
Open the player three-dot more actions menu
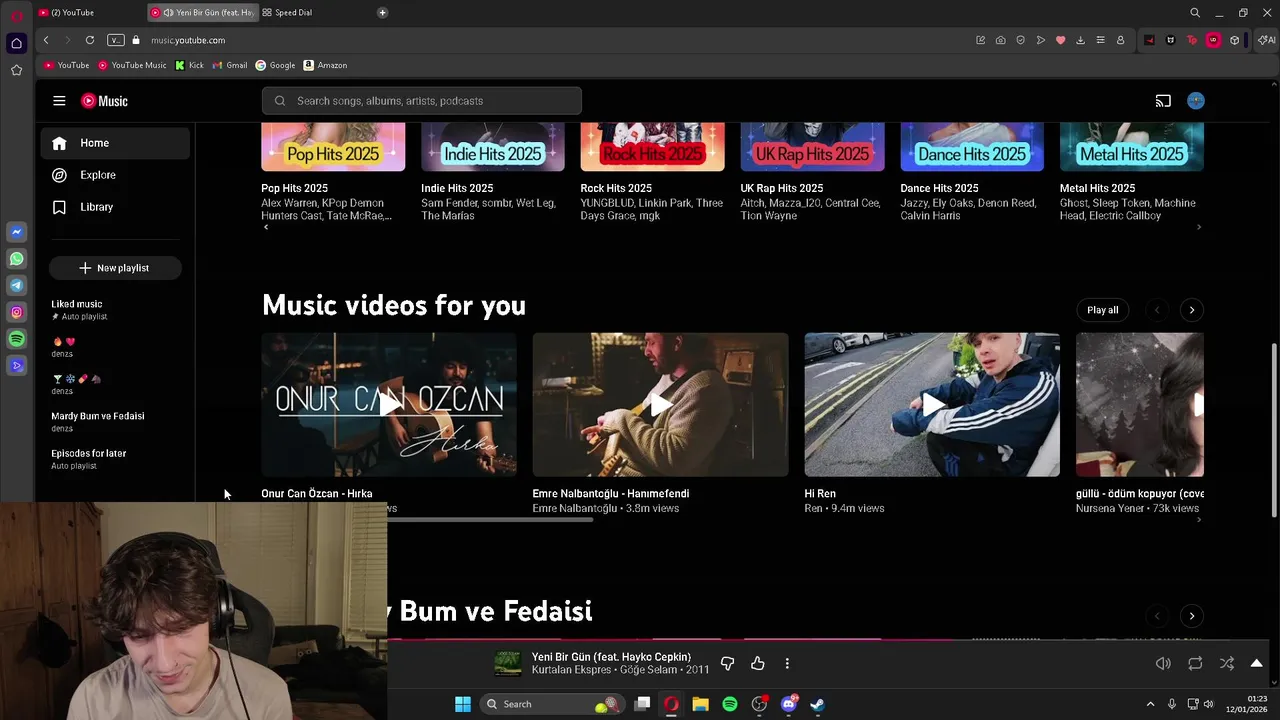tap(787, 663)
